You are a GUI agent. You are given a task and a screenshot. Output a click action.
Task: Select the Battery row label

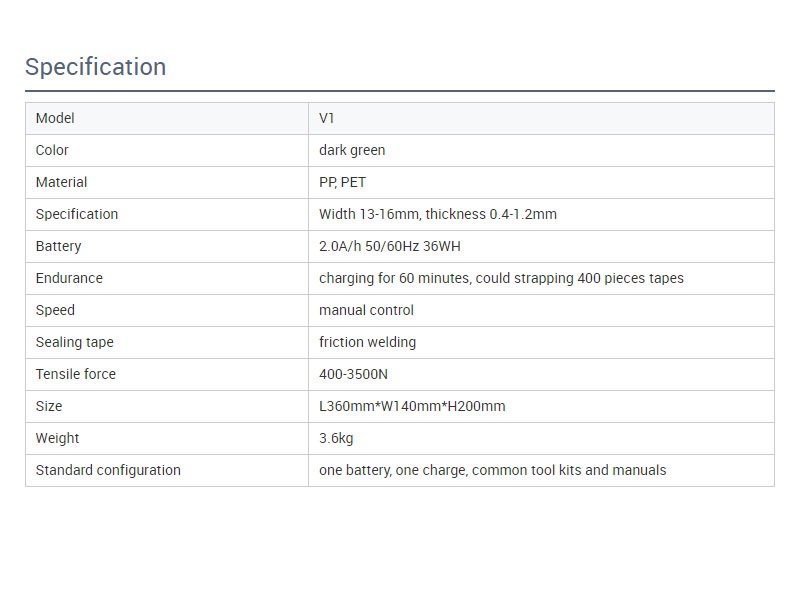pos(59,246)
